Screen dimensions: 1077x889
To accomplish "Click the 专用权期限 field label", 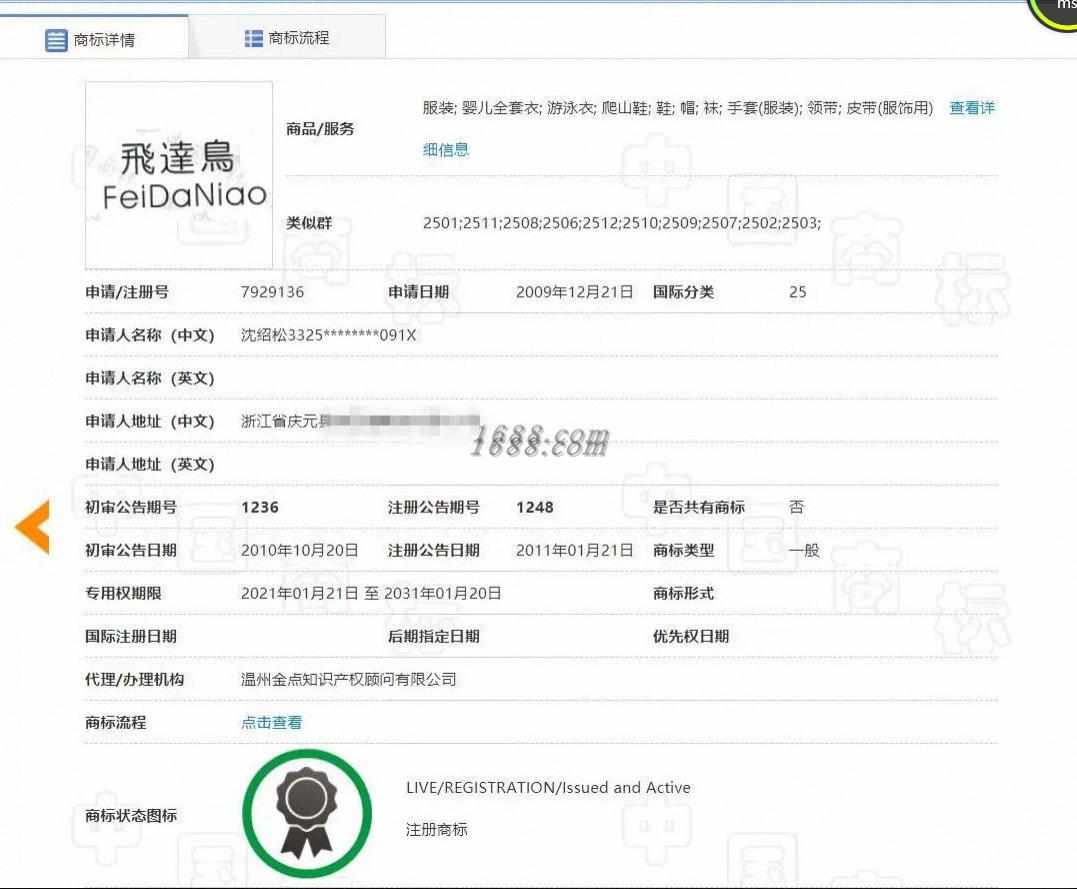I will click(x=124, y=594).
